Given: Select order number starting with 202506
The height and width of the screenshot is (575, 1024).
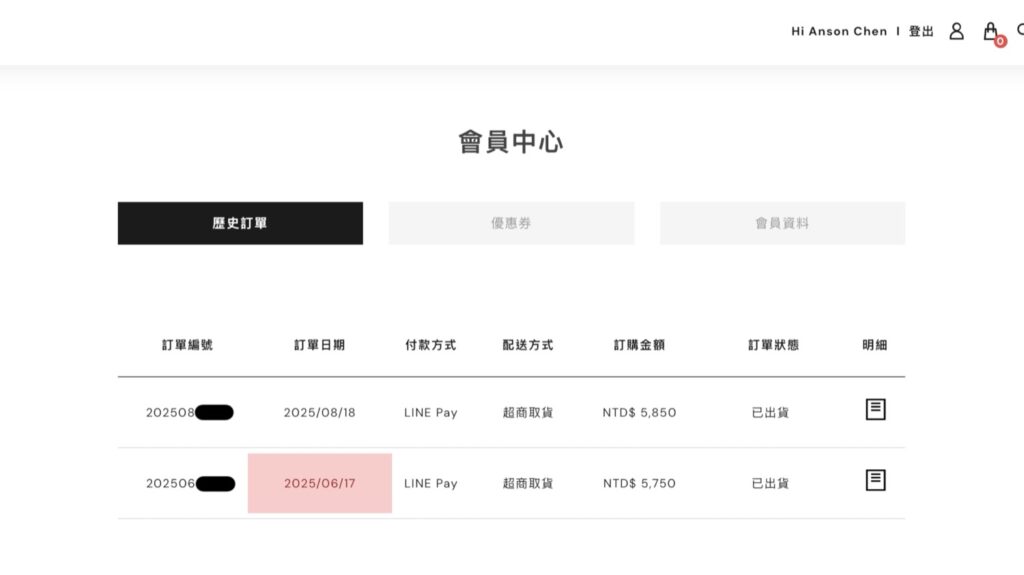Looking at the screenshot, I should (x=189, y=483).
